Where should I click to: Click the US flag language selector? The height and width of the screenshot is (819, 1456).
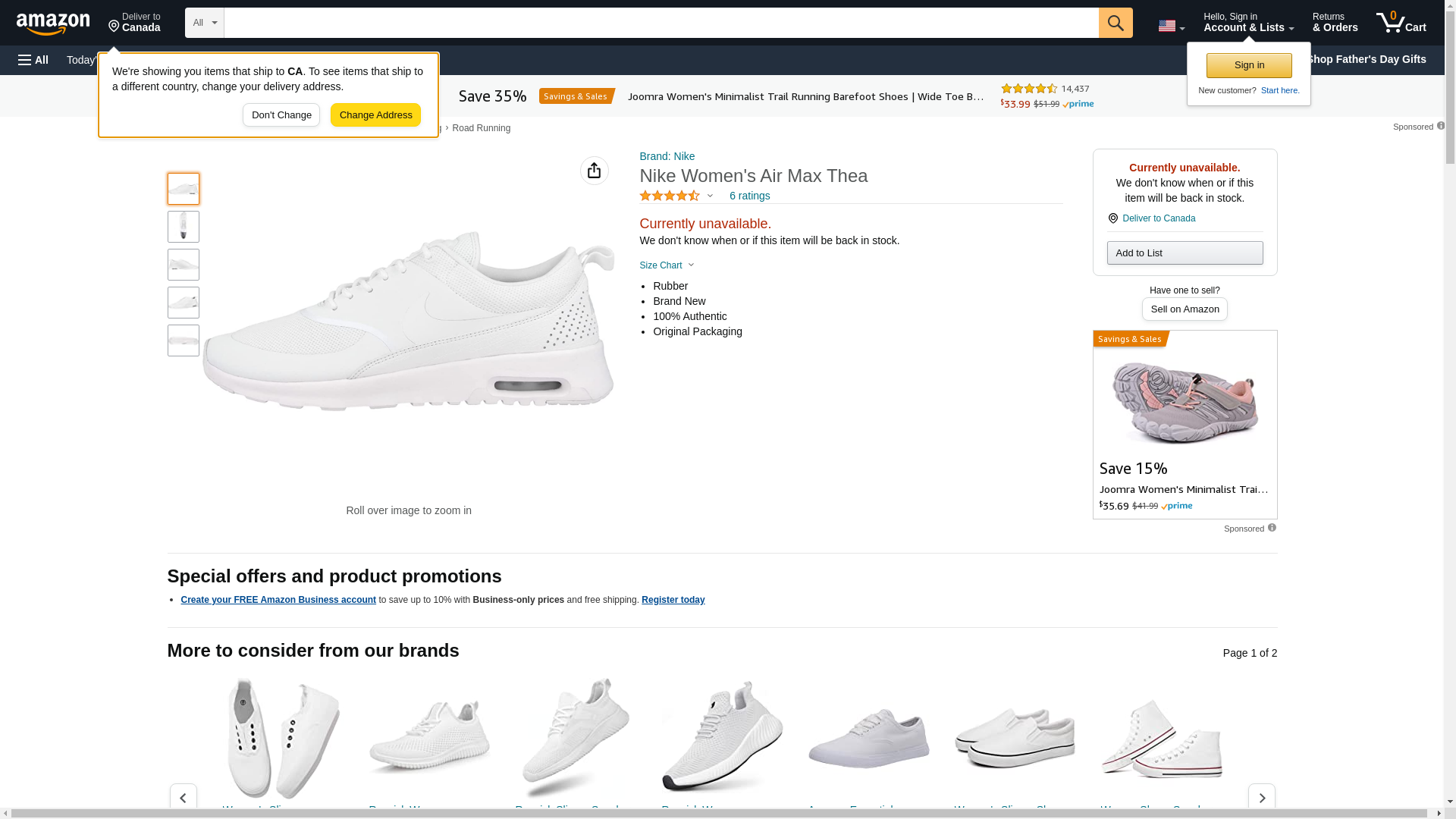(1171, 26)
